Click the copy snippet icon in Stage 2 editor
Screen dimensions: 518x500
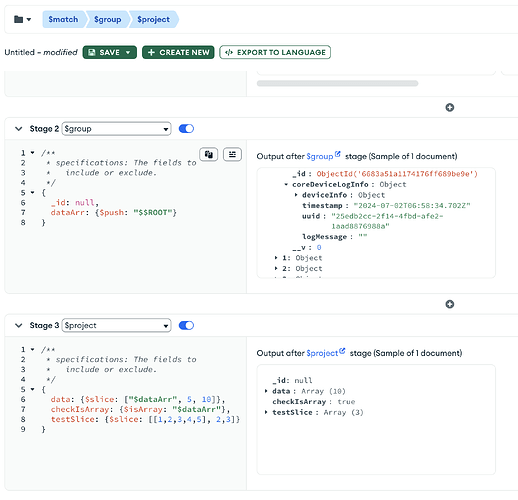pyautogui.click(x=209, y=154)
